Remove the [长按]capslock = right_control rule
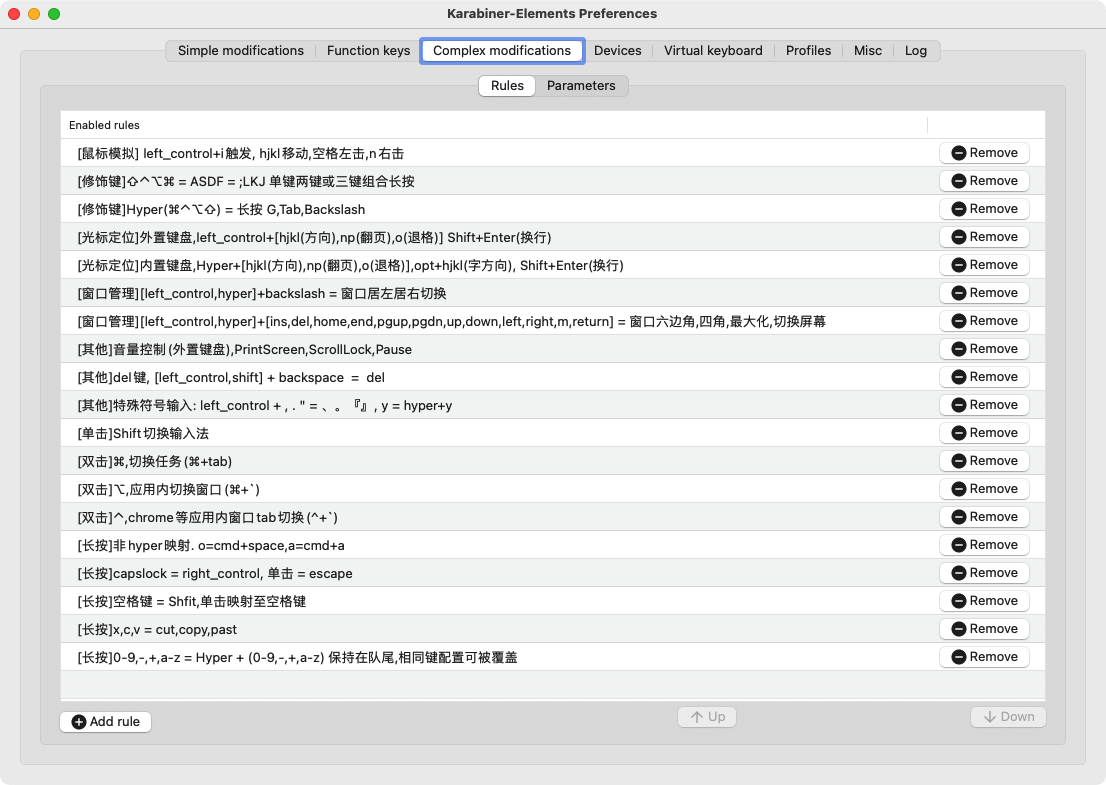This screenshot has height=785, width=1106. coord(984,573)
